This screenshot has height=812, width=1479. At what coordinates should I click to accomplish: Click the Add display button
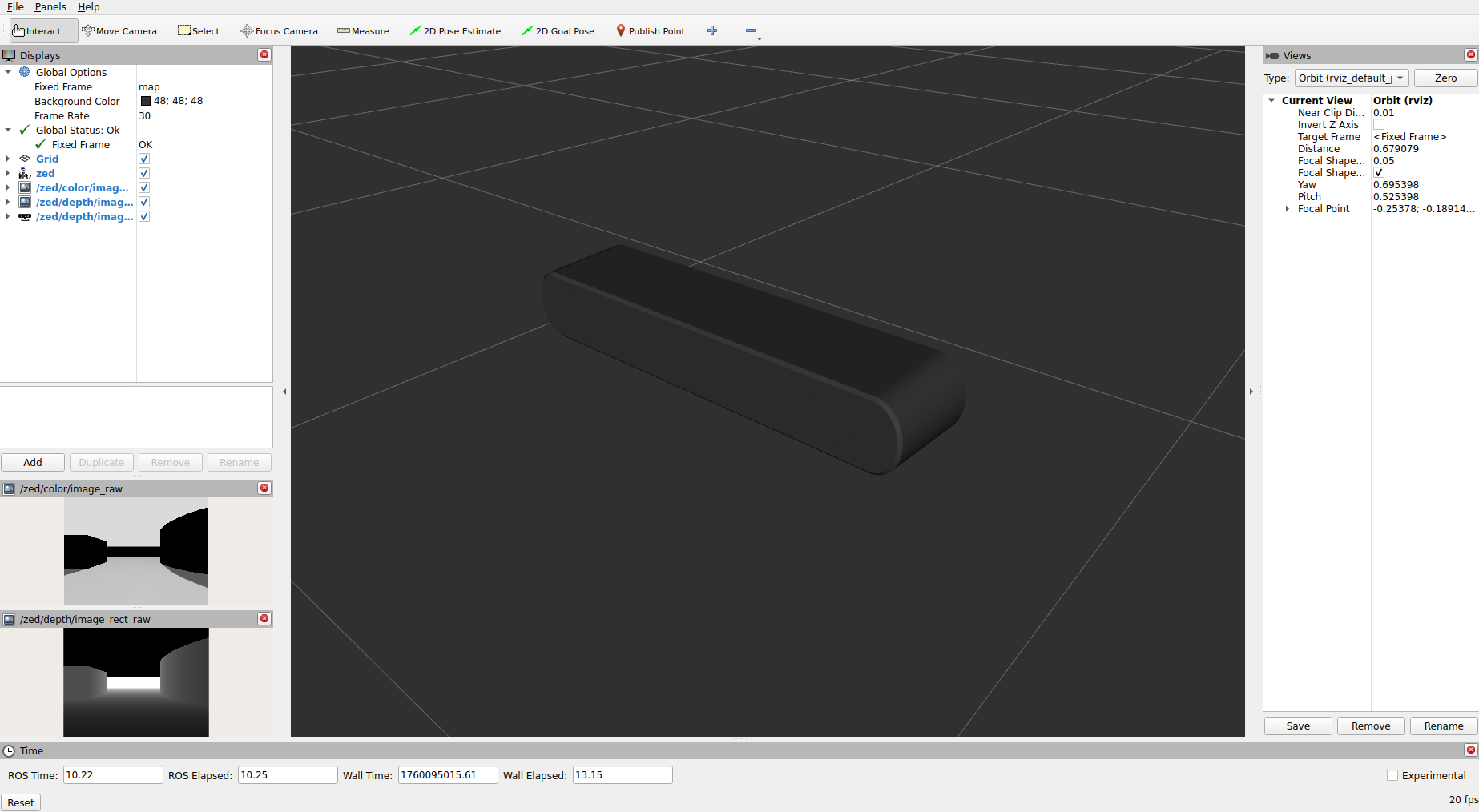coord(33,463)
